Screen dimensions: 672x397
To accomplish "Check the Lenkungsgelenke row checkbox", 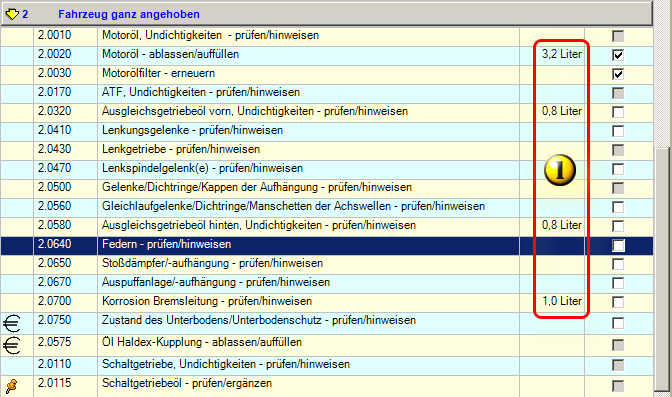I will [x=618, y=131].
